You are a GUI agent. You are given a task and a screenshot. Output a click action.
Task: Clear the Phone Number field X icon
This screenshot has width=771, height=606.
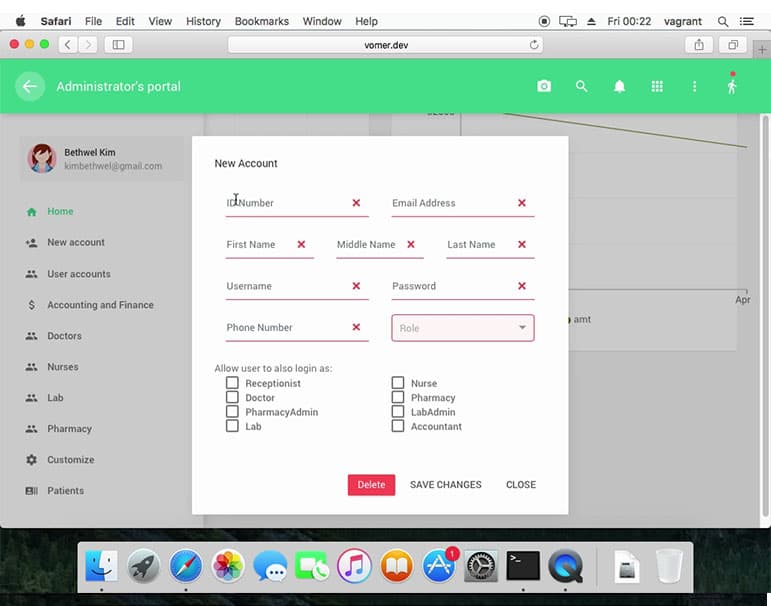(356, 327)
